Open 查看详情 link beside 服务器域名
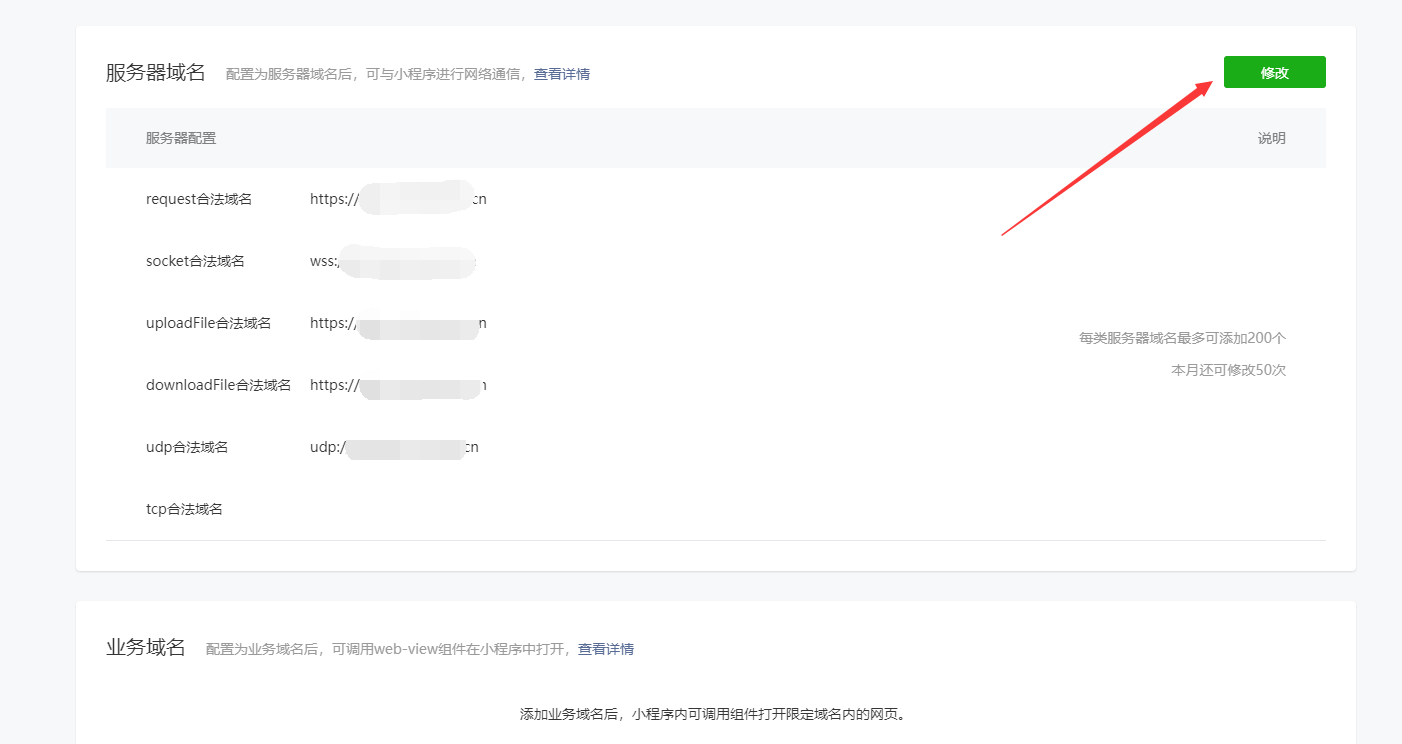1402x744 pixels. (561, 74)
